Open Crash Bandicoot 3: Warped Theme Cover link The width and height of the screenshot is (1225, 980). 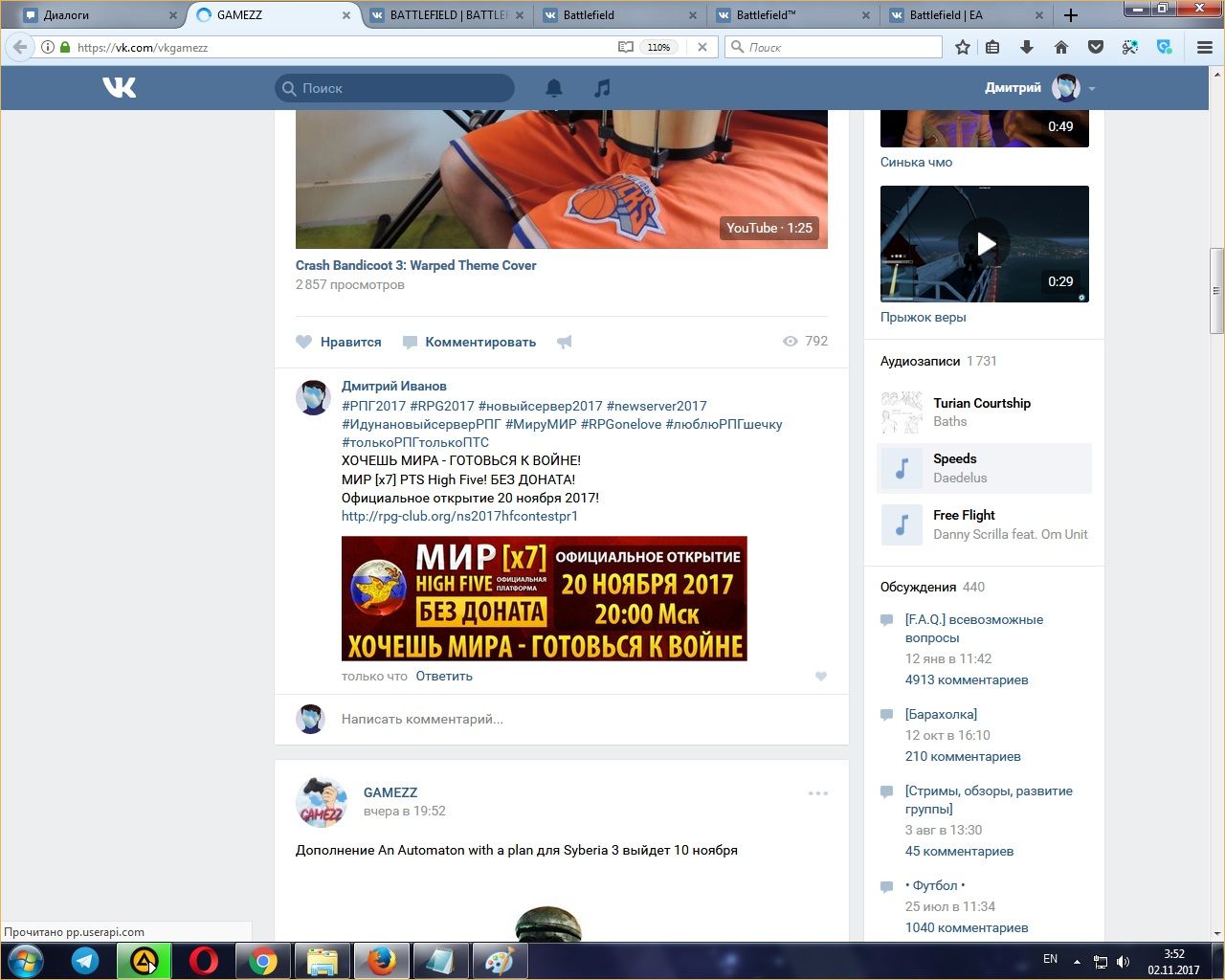[416, 265]
